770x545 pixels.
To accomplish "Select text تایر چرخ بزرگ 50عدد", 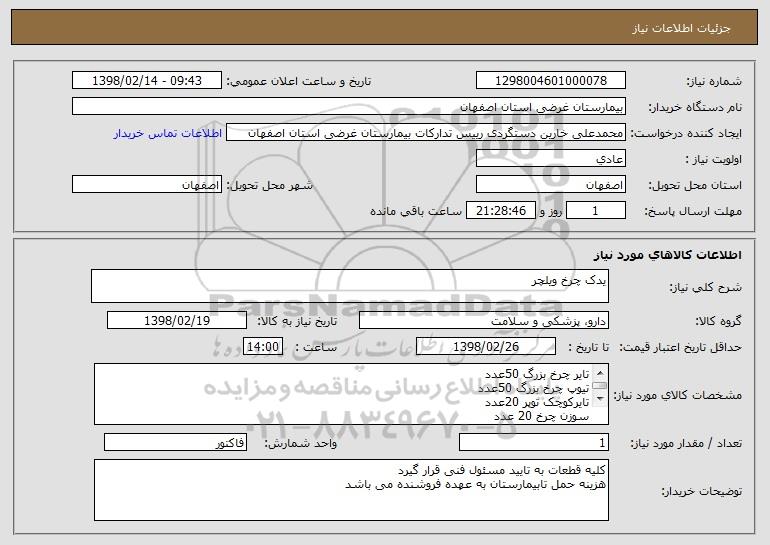I will coord(537,375).
